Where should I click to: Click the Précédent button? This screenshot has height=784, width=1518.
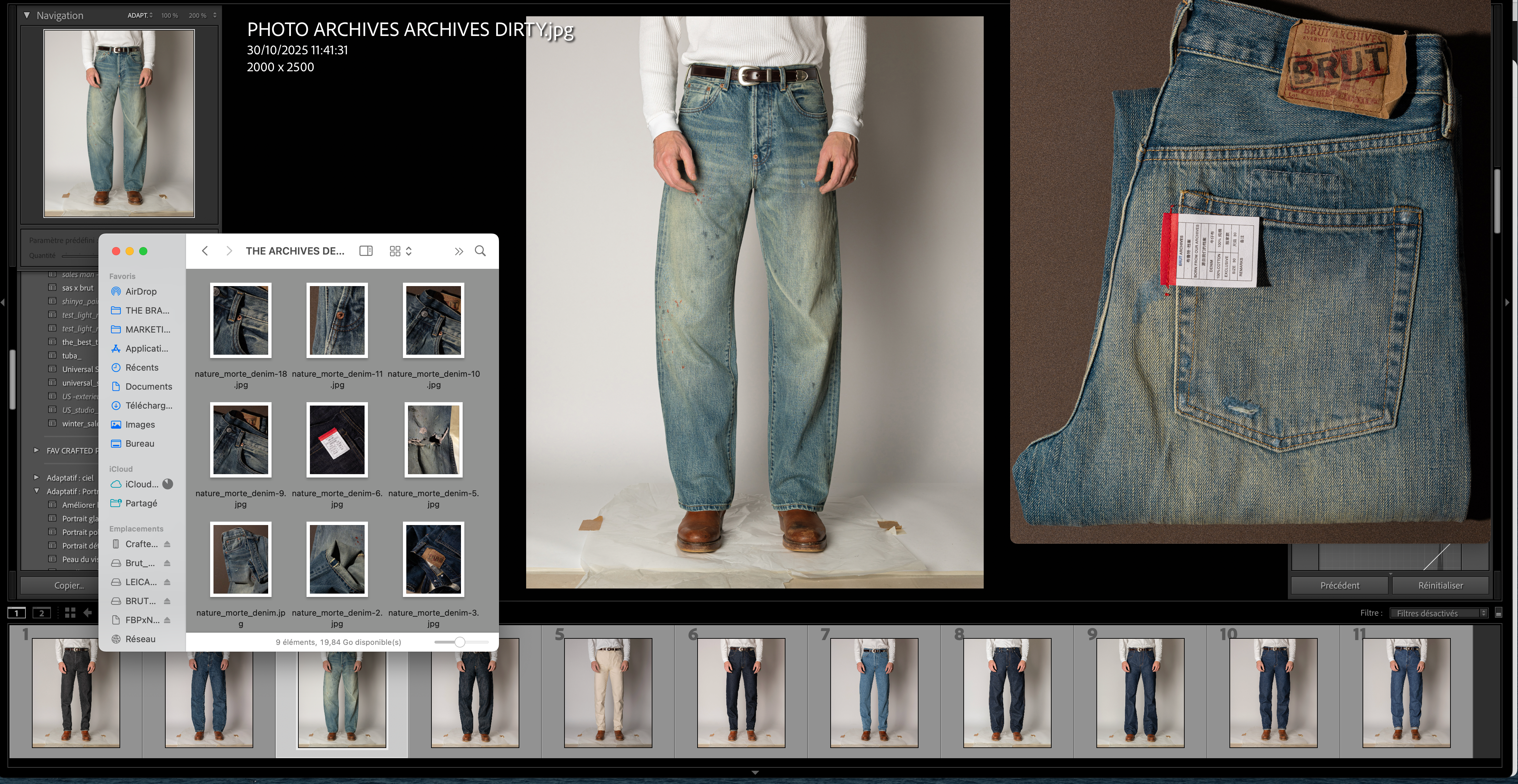pyautogui.click(x=1339, y=585)
